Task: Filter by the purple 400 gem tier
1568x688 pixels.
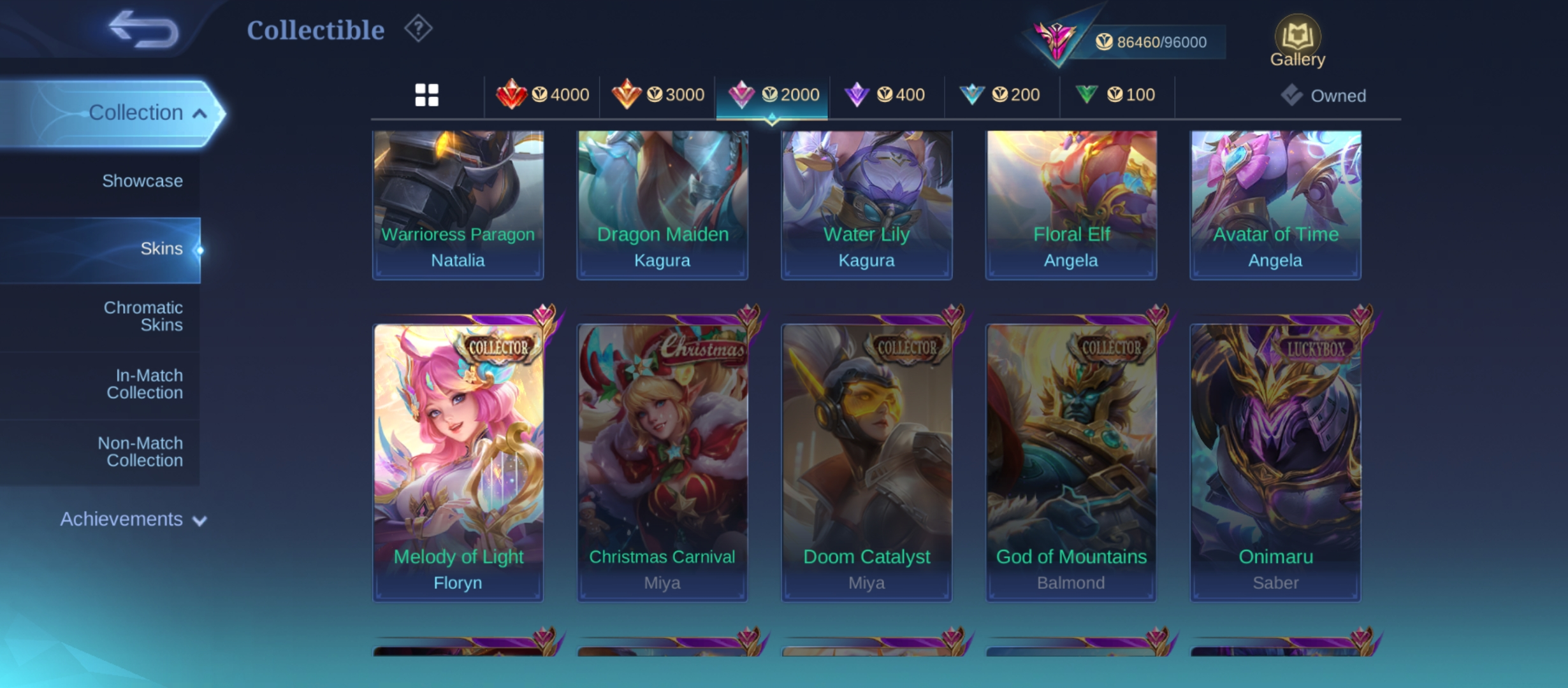Action: click(885, 95)
